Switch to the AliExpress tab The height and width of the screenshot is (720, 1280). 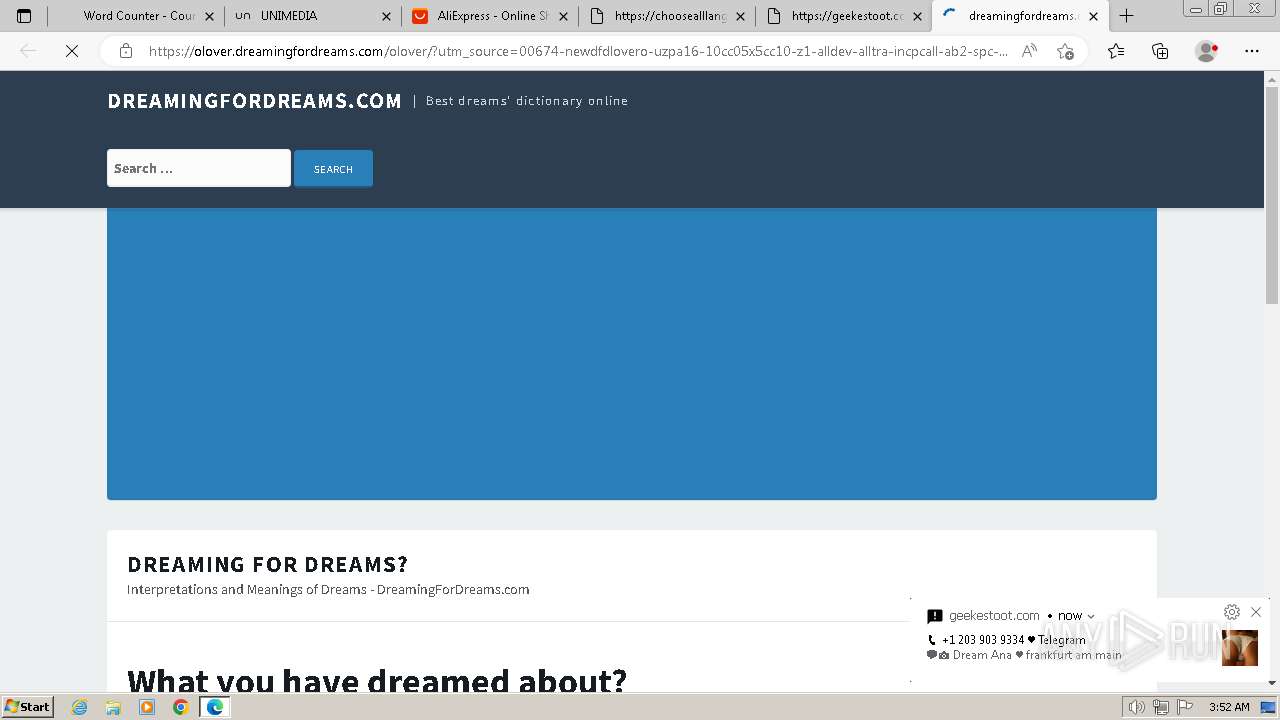489,16
